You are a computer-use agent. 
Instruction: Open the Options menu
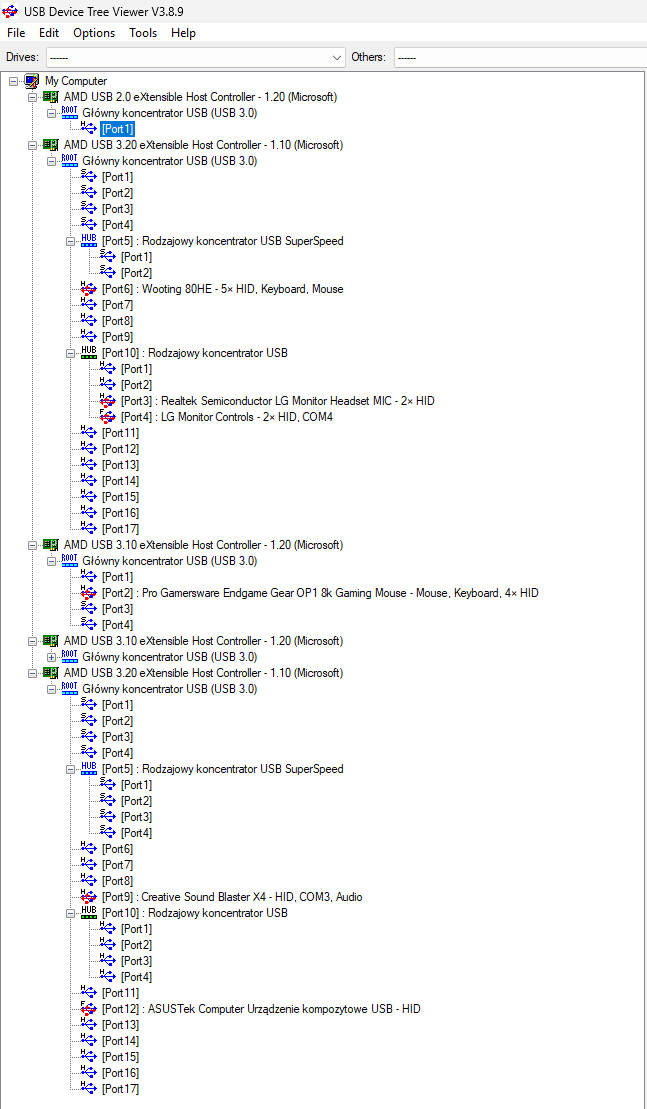[x=94, y=33]
